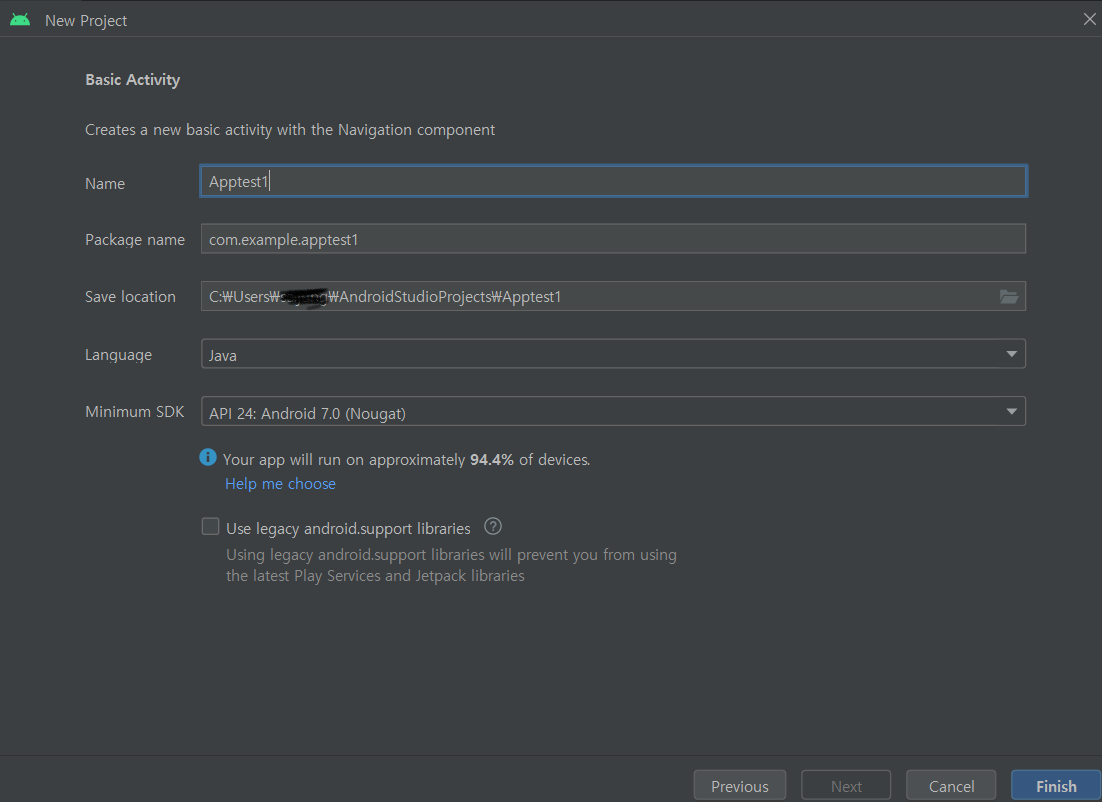Viewport: 1102px width, 802px height.
Task: Click the Android logo in the title bar
Action: coord(20,20)
